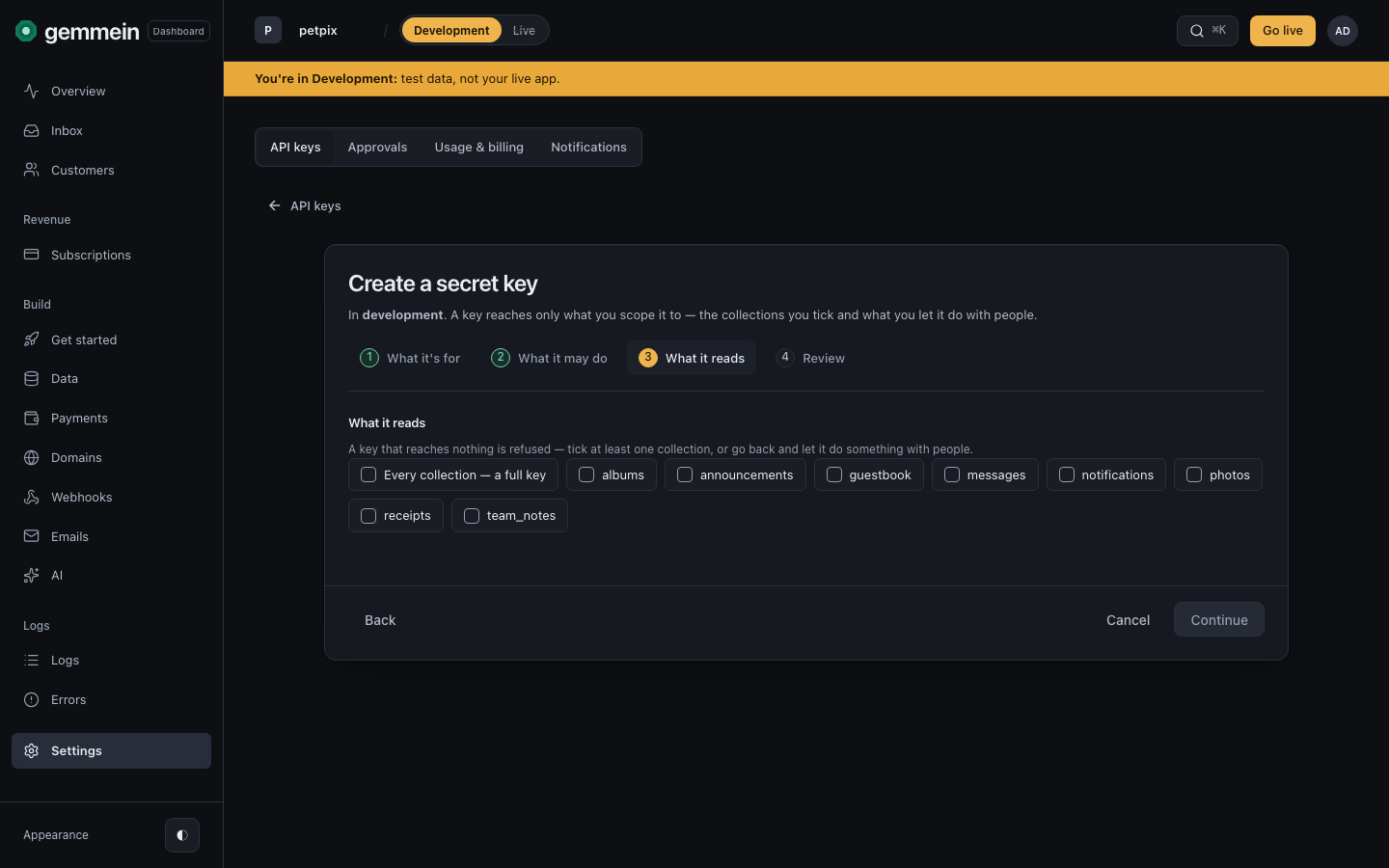
Task: Tick the photos collection checkbox
Action: tap(1194, 475)
